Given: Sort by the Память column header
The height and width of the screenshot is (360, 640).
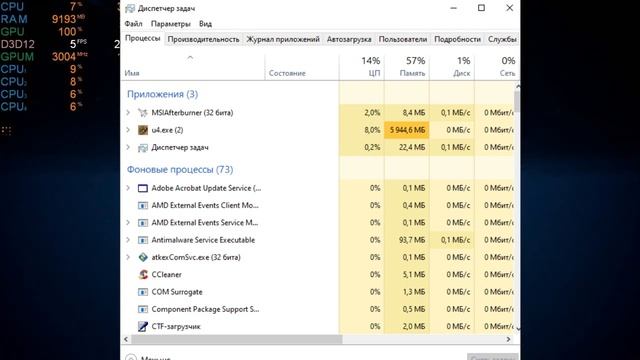Looking at the screenshot, I should [407, 67].
